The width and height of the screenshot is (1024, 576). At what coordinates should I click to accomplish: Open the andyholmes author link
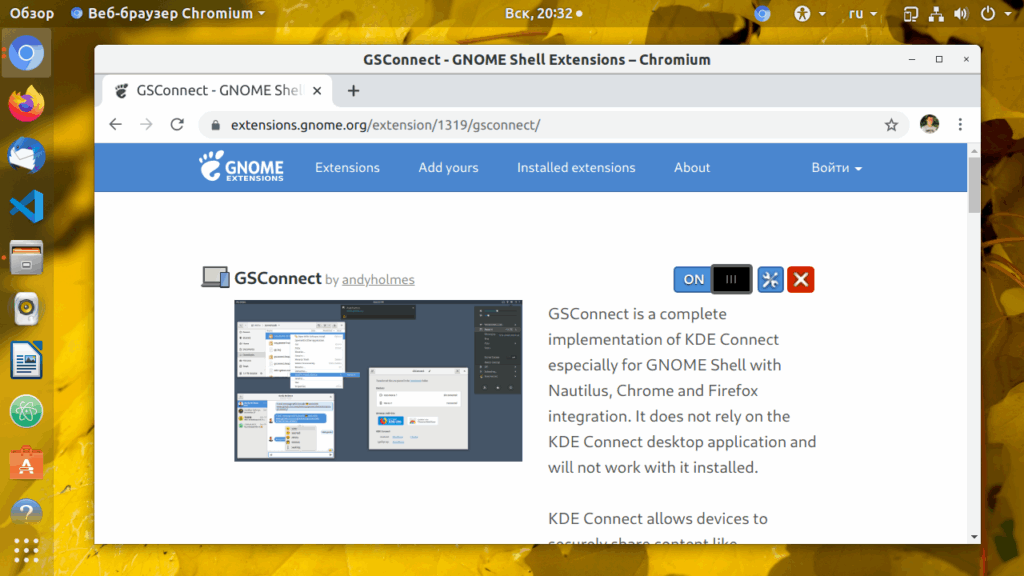[x=378, y=280]
